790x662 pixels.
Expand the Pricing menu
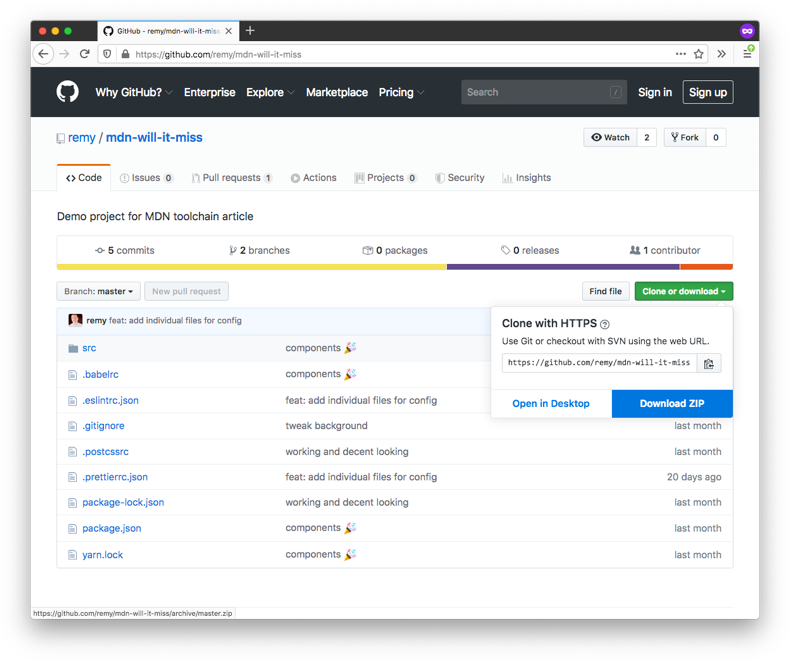pos(402,92)
